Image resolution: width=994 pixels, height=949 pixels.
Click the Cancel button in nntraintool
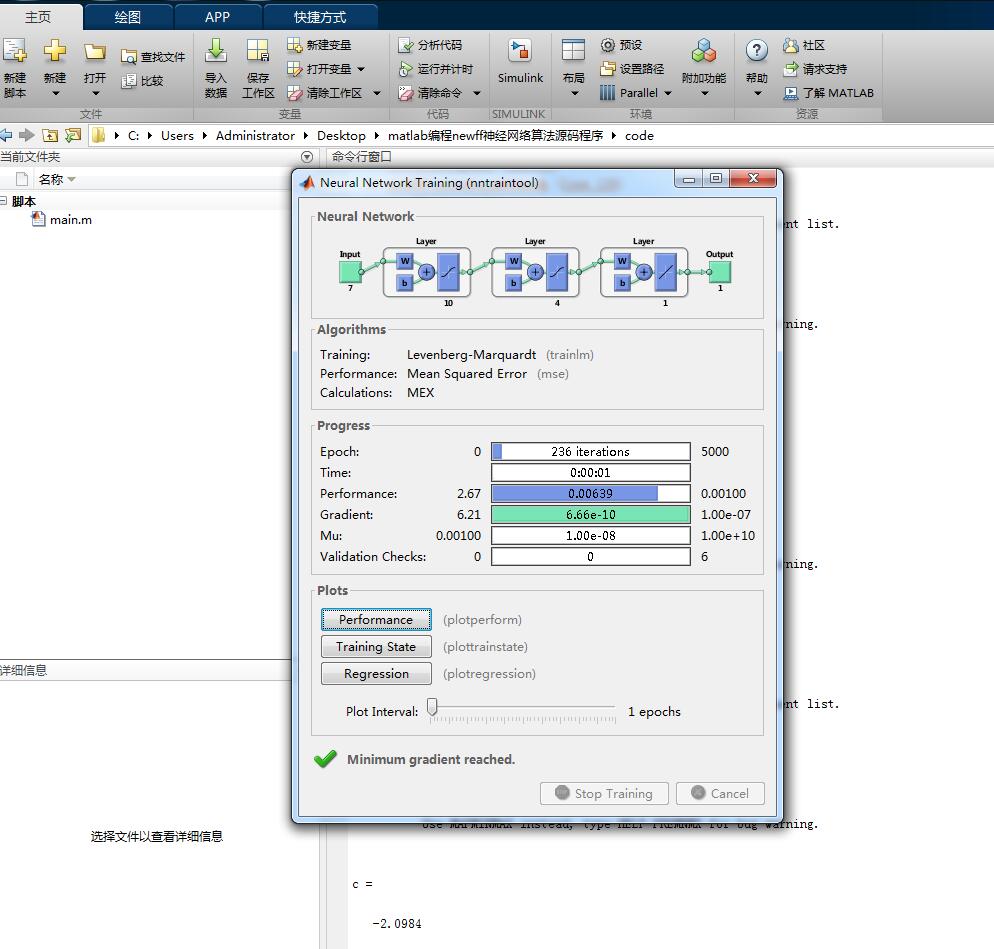(x=720, y=793)
